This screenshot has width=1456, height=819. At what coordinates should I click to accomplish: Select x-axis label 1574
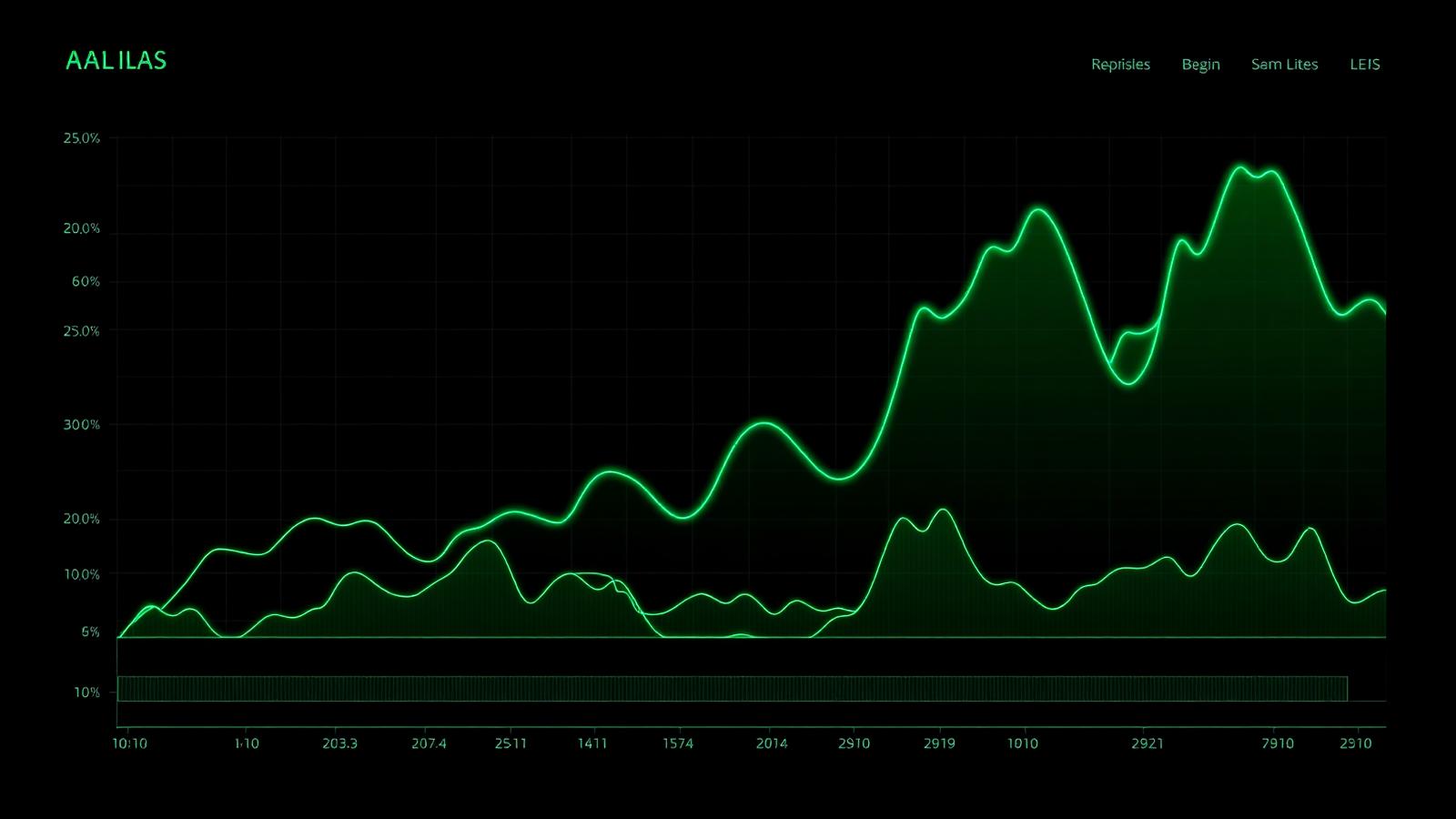(678, 743)
